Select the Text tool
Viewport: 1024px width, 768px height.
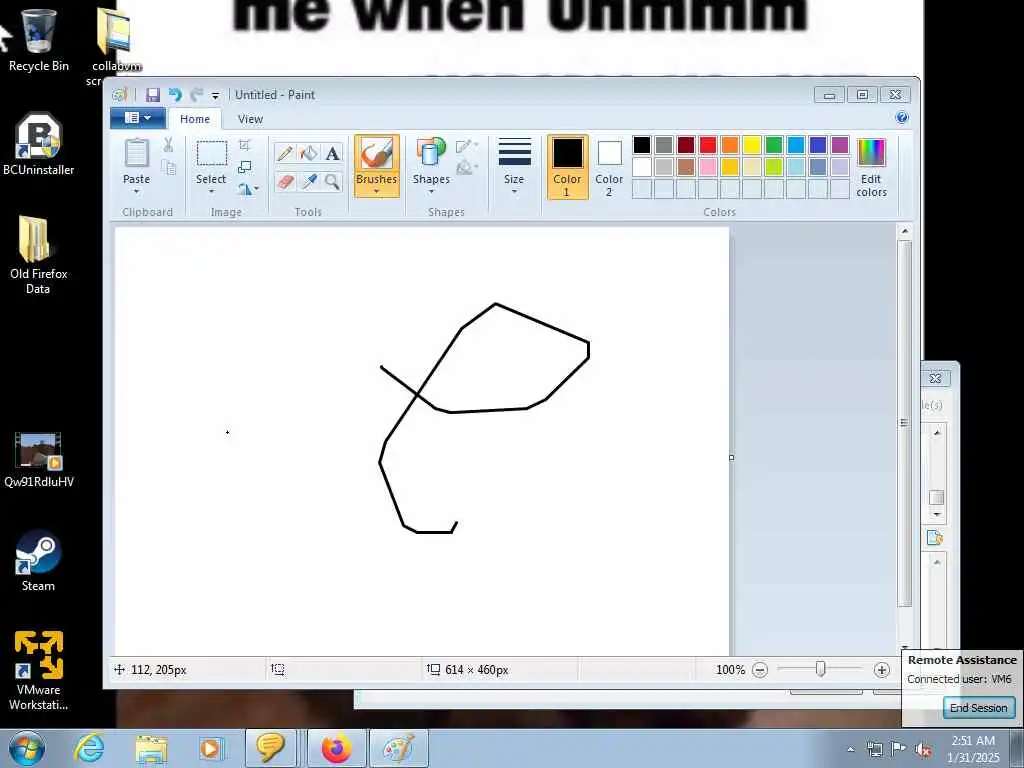coord(332,153)
